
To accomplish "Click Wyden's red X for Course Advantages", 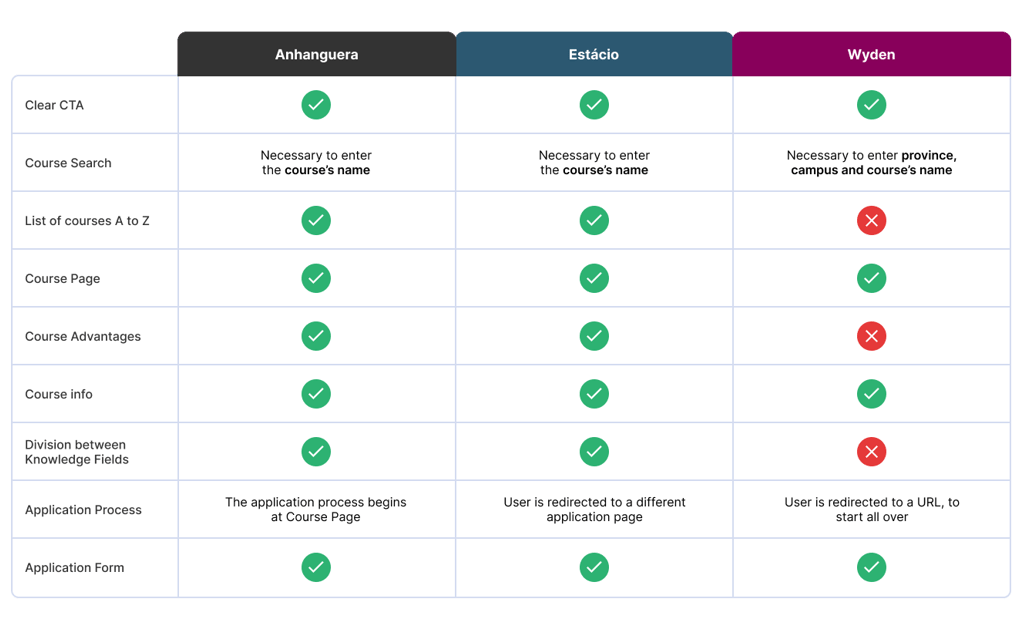I will point(871,336).
